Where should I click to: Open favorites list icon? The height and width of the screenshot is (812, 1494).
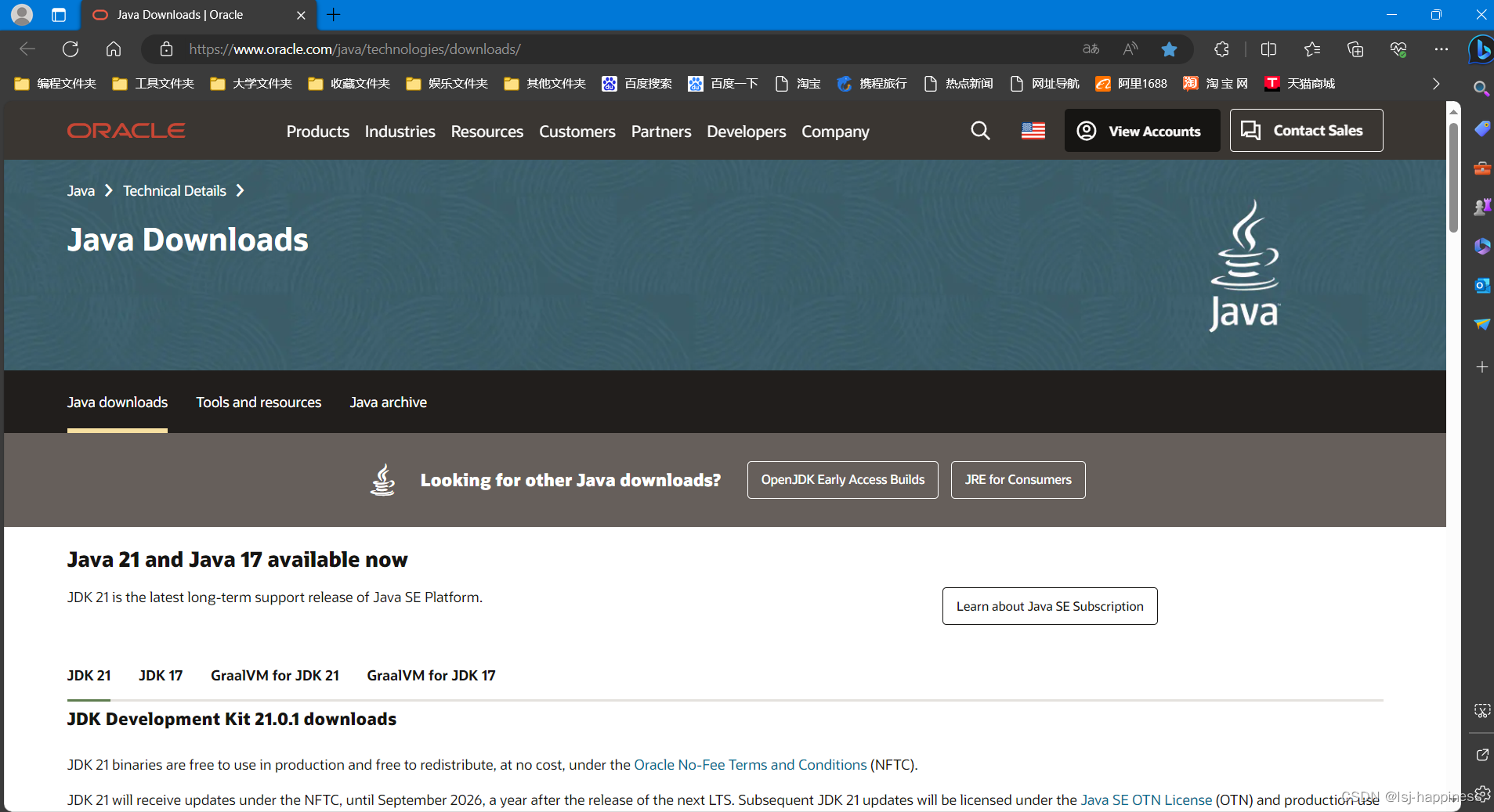(1312, 49)
